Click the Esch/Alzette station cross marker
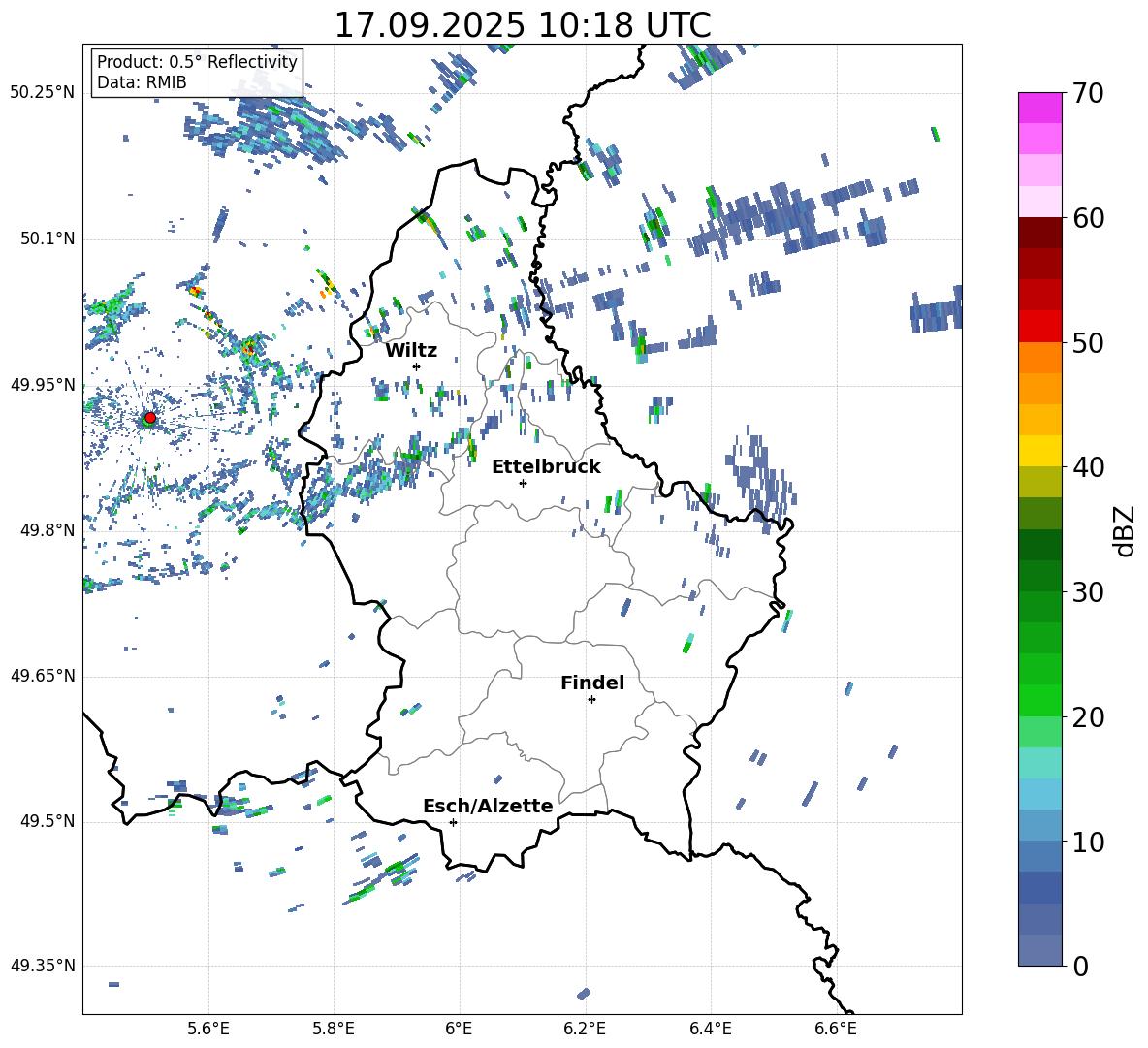Viewport: 1148px width, 1048px height. click(x=453, y=822)
